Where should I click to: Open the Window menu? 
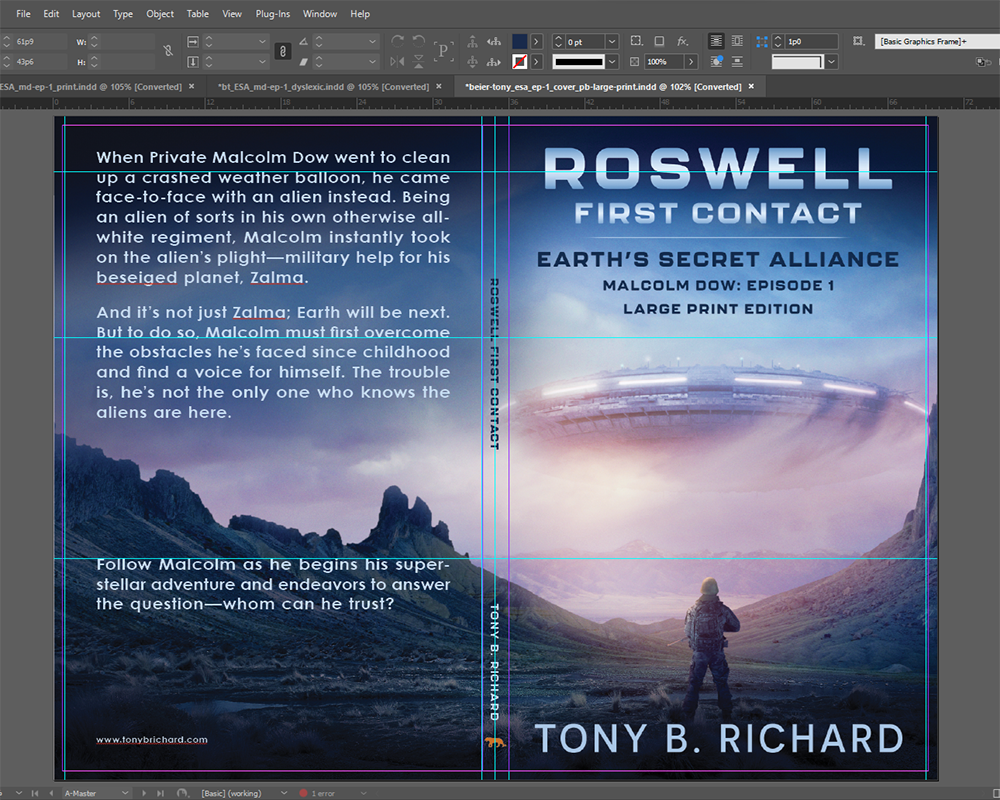click(320, 13)
